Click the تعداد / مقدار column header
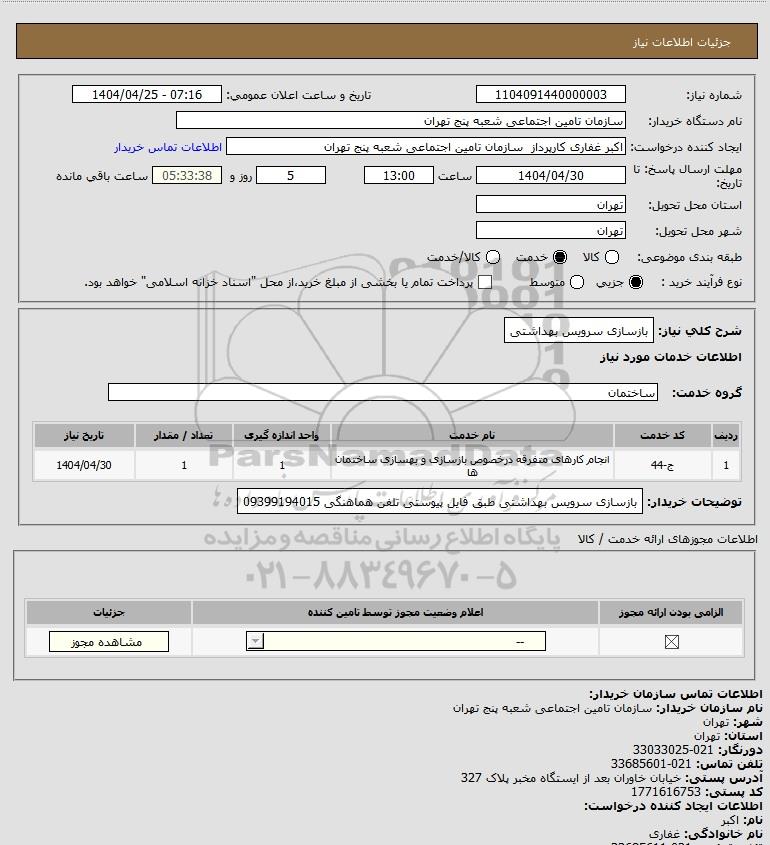770x845 pixels. (183, 435)
